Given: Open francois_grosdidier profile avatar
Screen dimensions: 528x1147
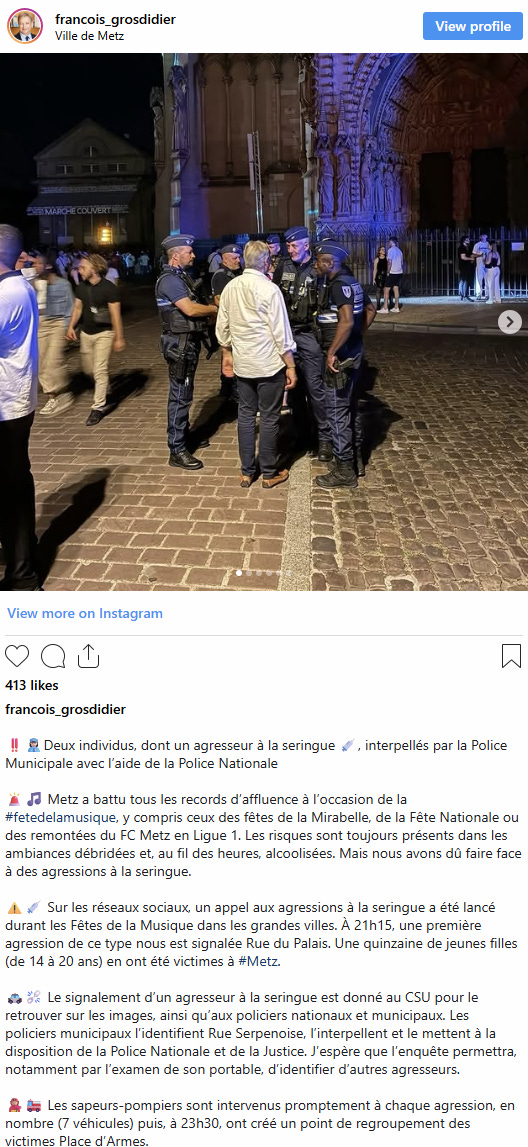Looking at the screenshot, I should 25,26.
